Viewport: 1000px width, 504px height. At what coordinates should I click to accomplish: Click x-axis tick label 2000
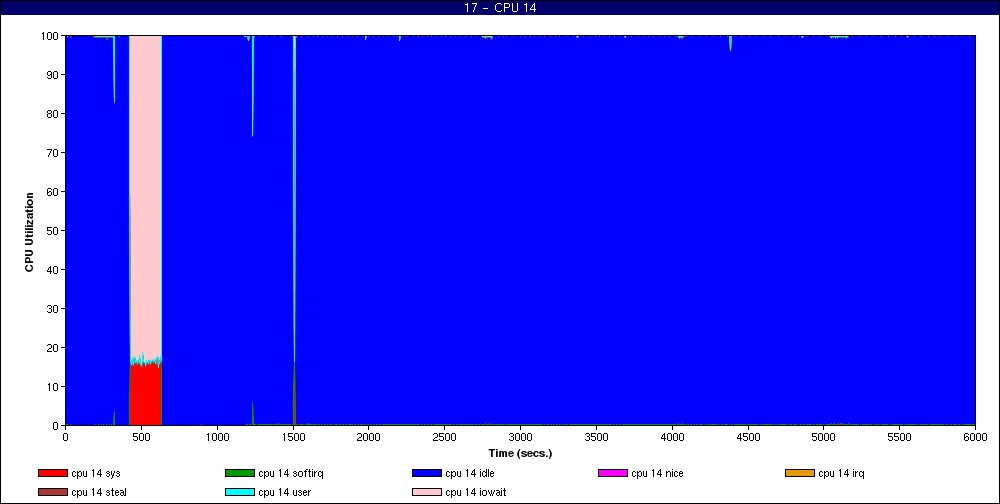click(369, 437)
